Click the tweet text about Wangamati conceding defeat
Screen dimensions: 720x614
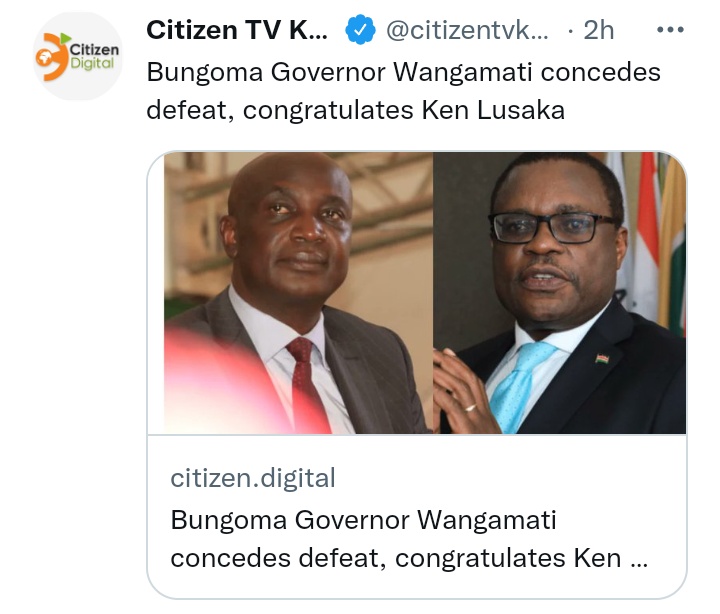pyautogui.click(x=404, y=91)
